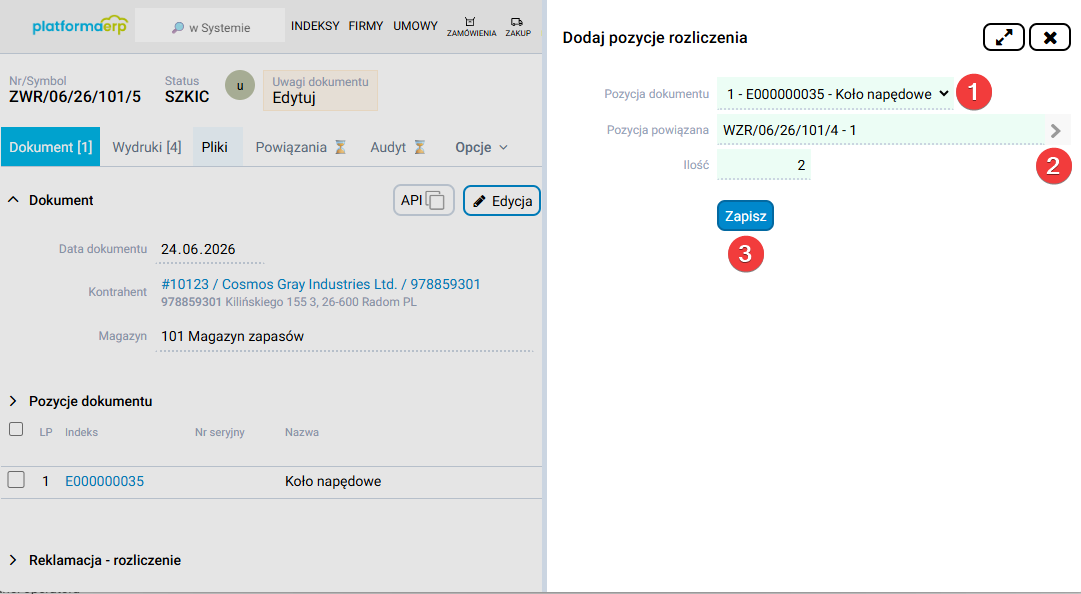
Task: Click the platformaerp logo
Action: (x=80, y=25)
